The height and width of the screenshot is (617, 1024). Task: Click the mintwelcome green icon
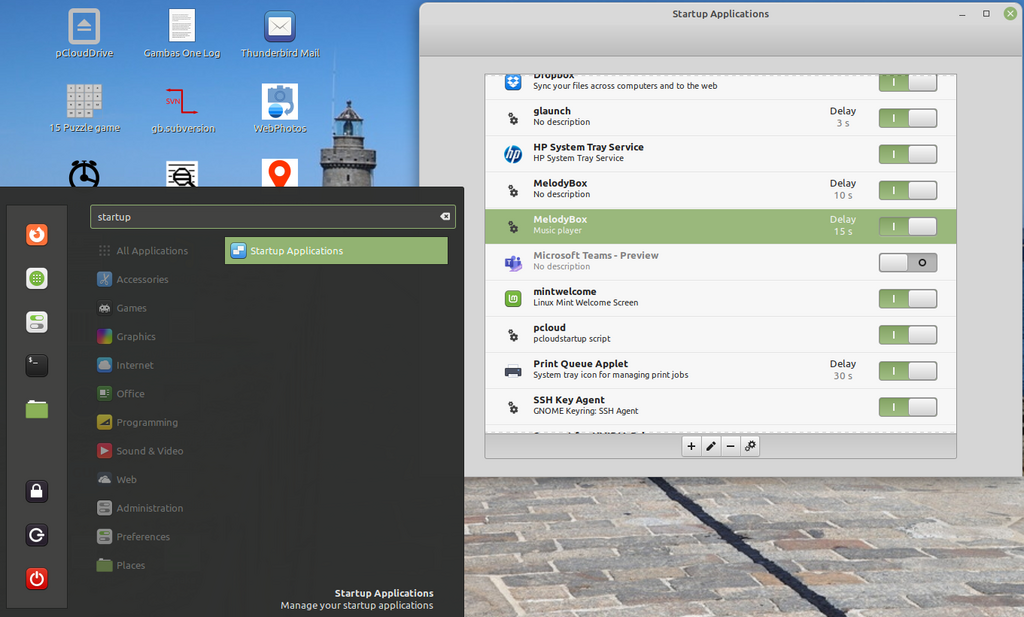[x=513, y=299]
